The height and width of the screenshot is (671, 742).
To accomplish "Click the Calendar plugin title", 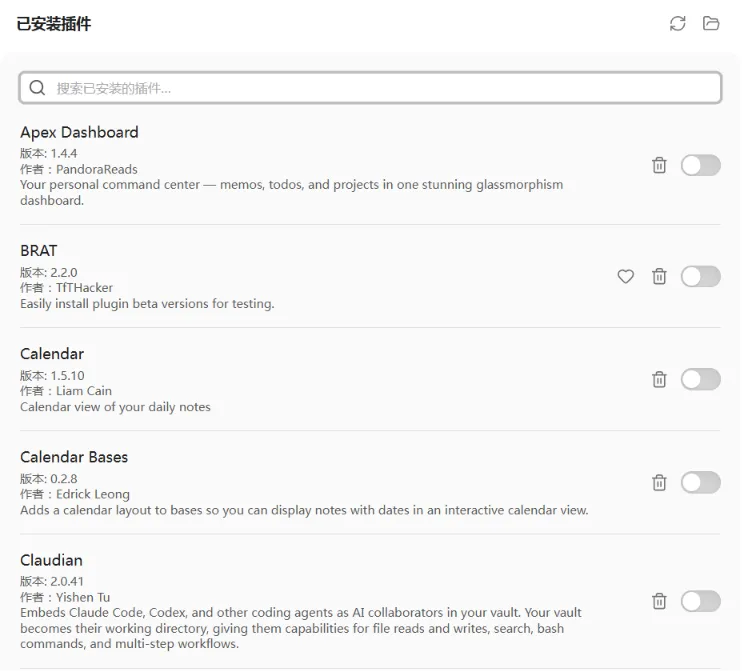I will pyautogui.click(x=52, y=353).
